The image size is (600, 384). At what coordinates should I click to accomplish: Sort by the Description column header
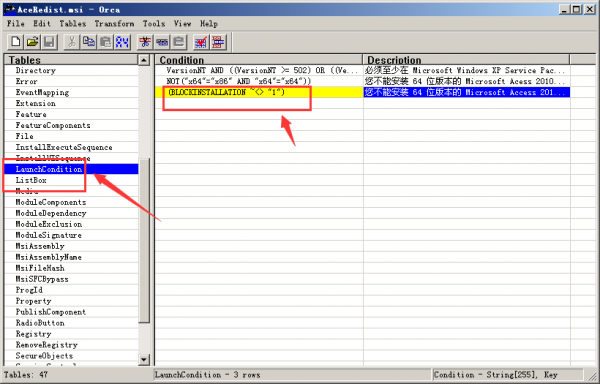(x=466, y=60)
